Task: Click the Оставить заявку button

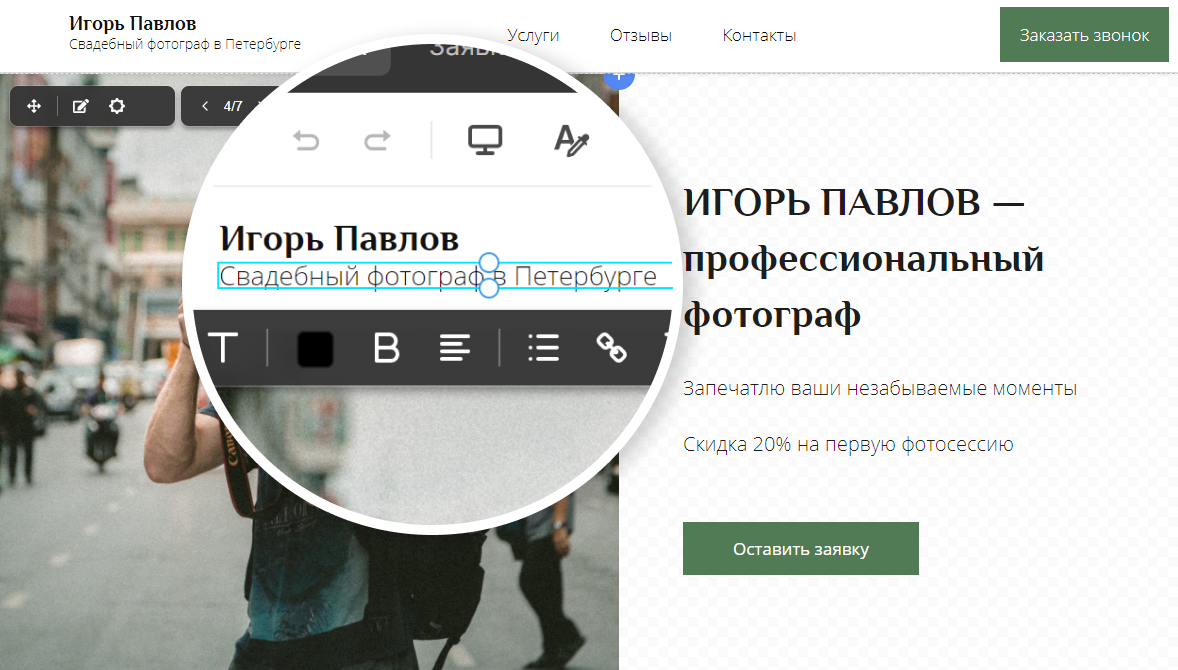Action: pos(801,548)
